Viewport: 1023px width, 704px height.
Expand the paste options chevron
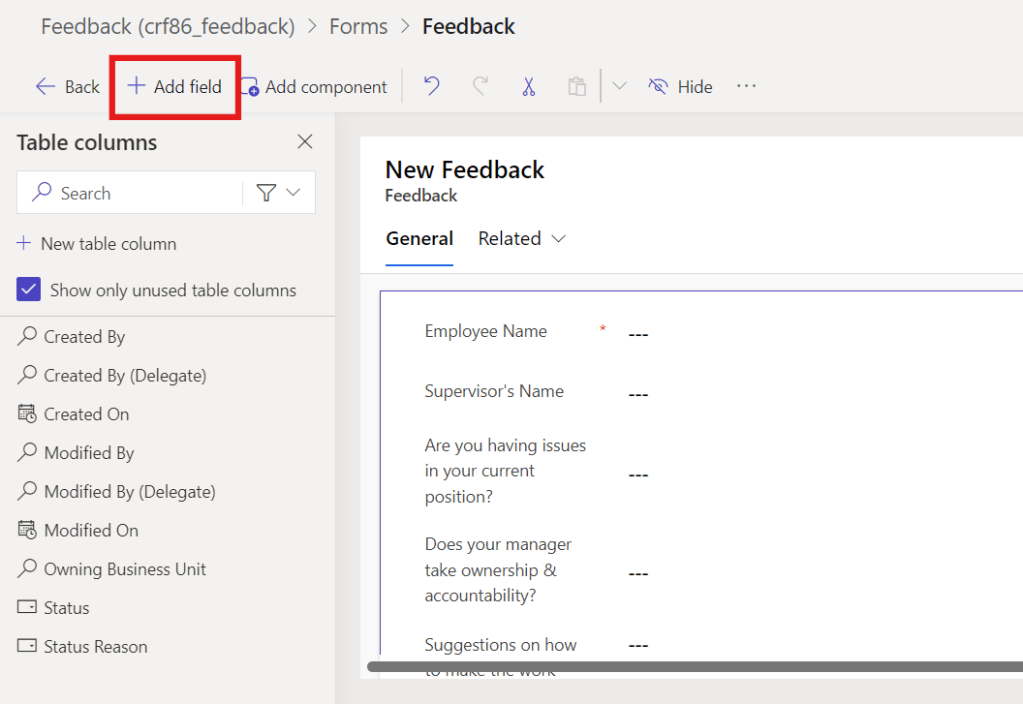click(619, 87)
